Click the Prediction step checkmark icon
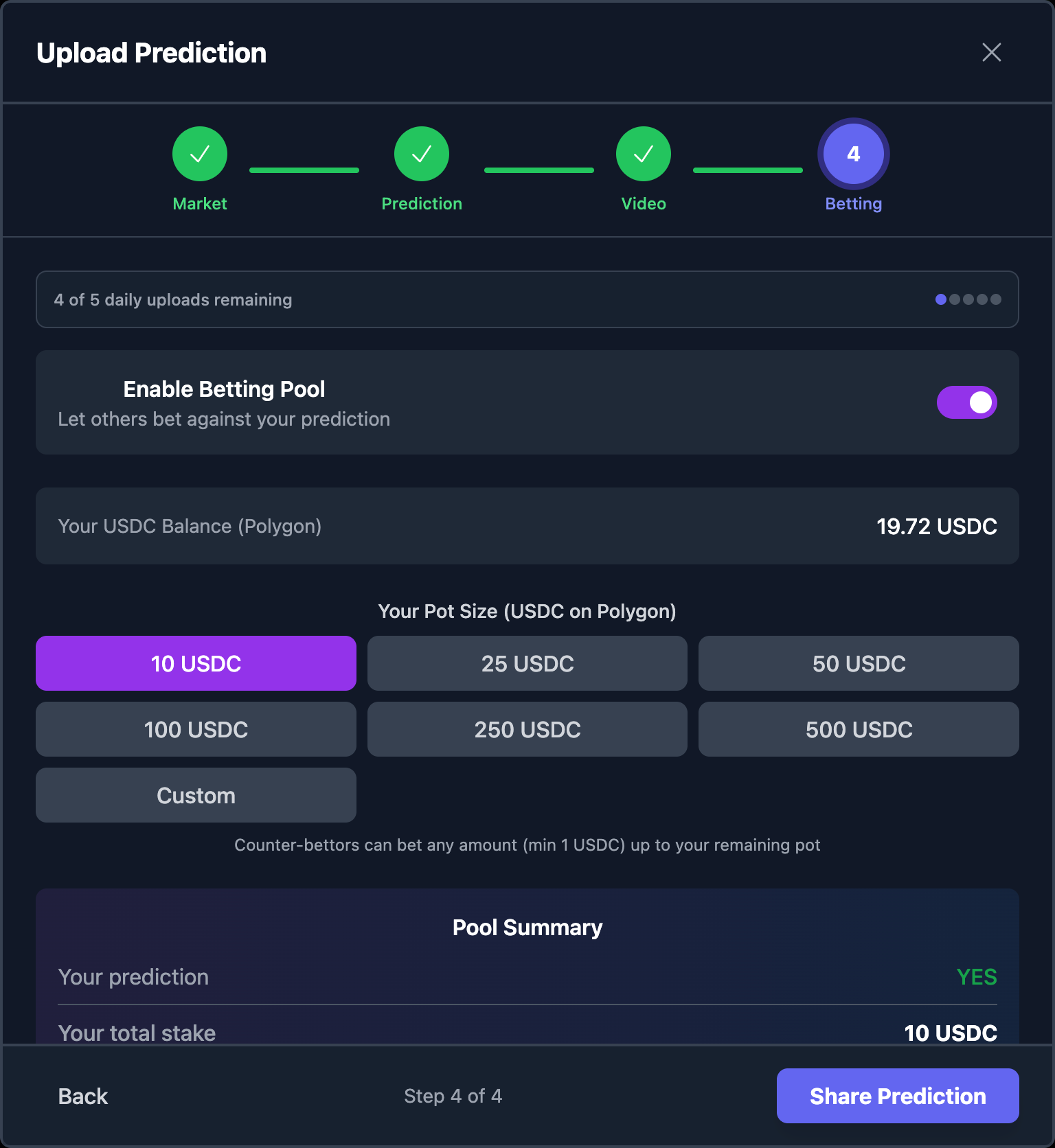 click(x=422, y=153)
